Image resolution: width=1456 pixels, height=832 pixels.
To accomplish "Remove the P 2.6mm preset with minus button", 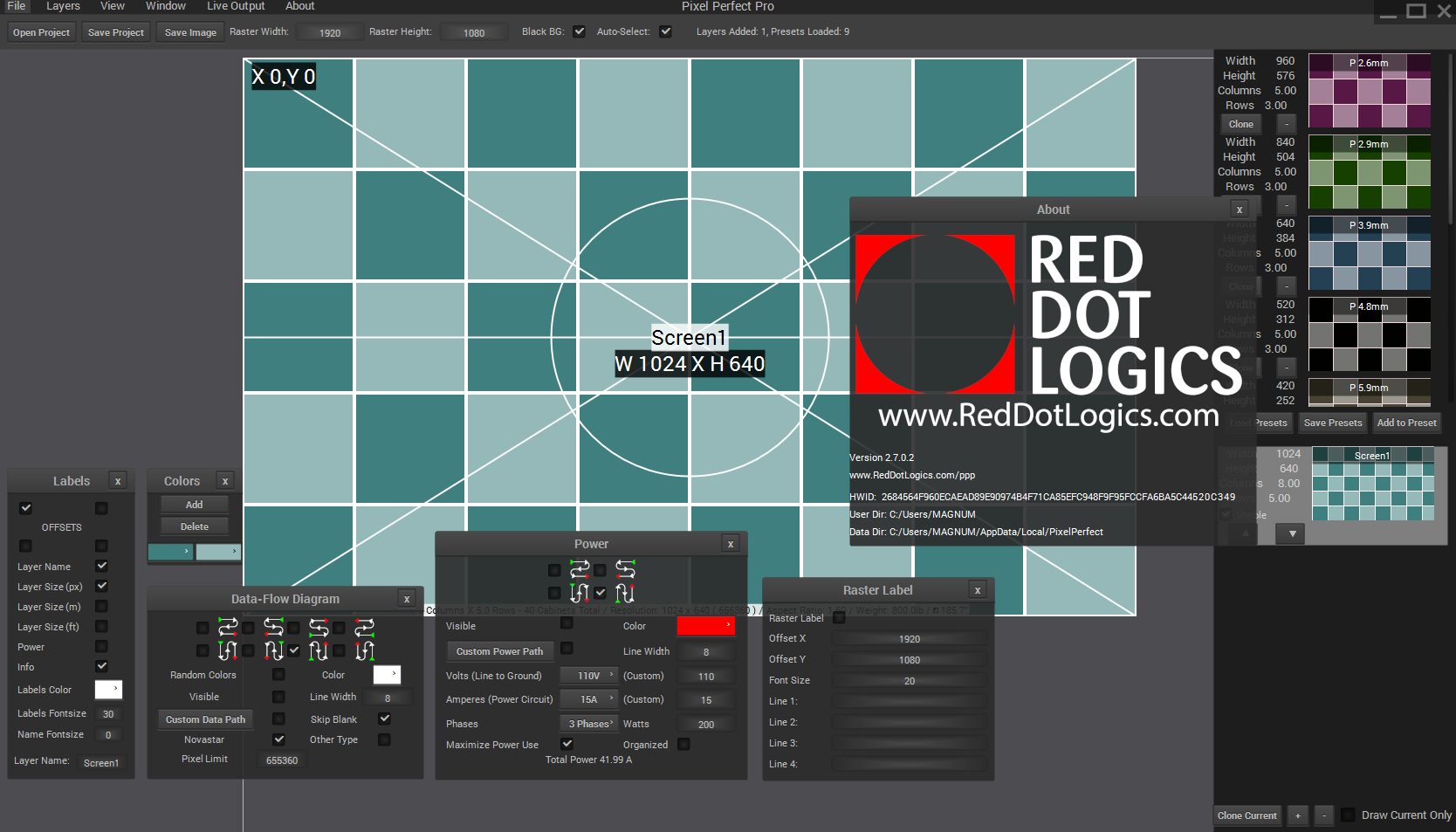I will click(x=1287, y=124).
